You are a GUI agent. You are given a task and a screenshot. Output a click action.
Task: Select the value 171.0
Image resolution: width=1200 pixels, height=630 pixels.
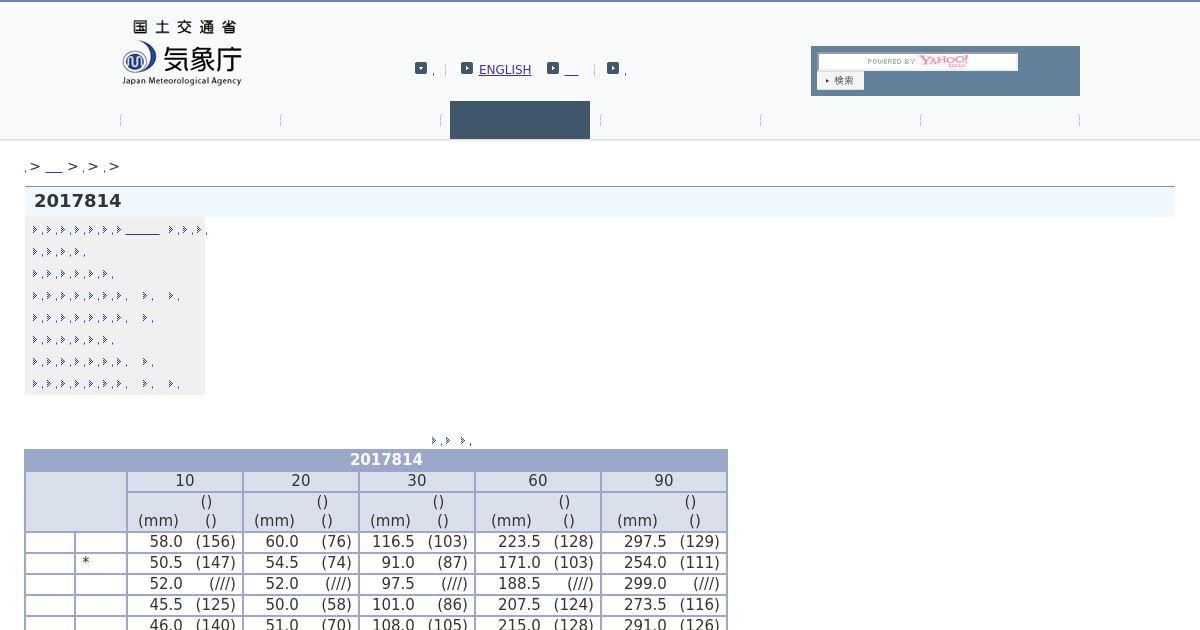pos(519,563)
